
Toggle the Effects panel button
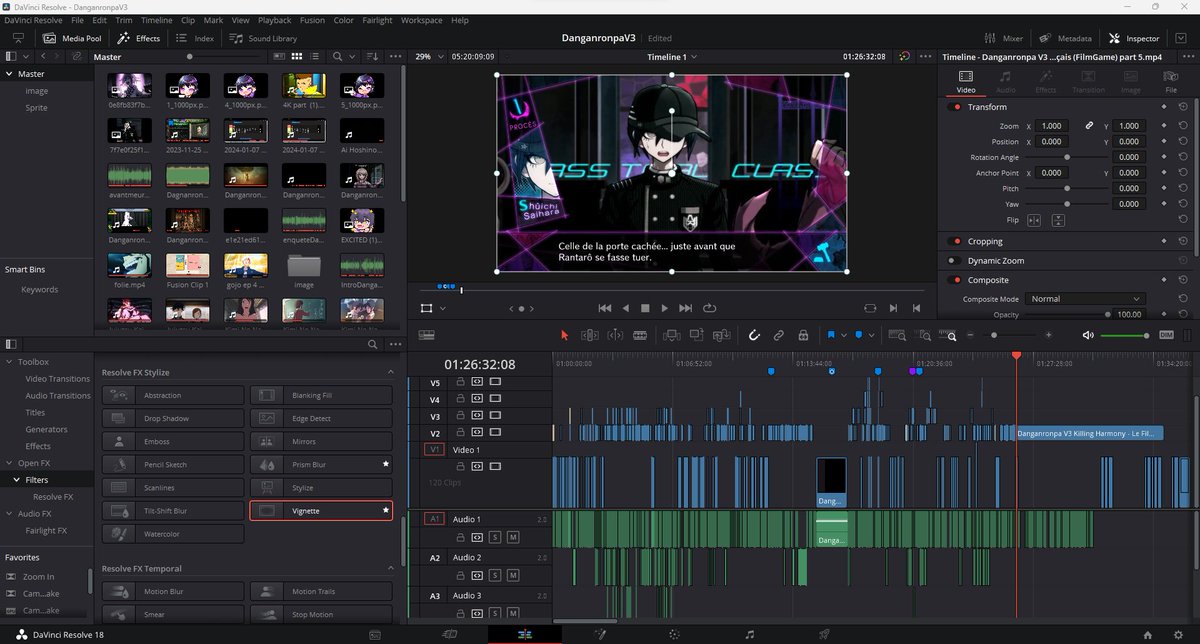point(139,38)
